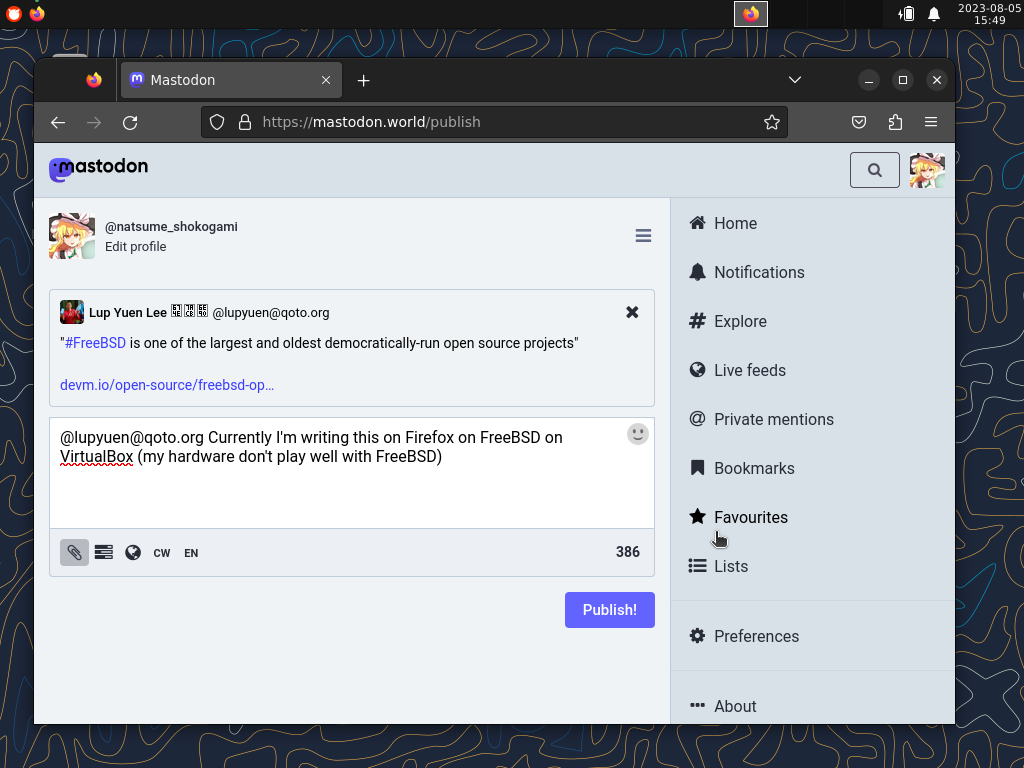Screen dimensions: 1024x768
Task: Open the #FreeBSD hashtag link
Action: 96,343
